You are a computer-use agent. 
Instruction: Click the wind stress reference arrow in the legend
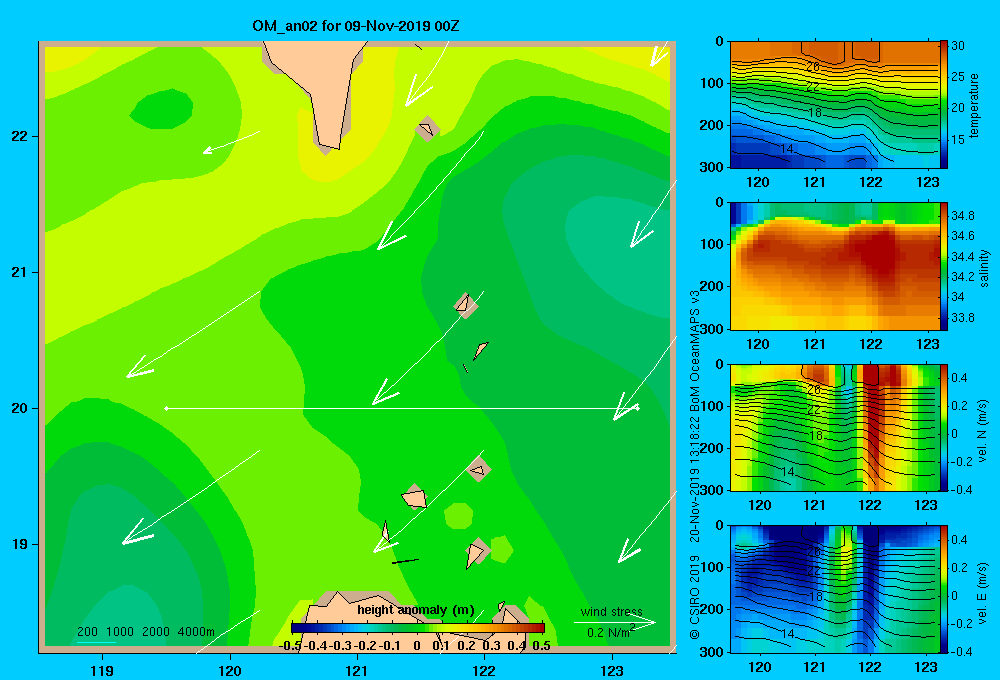pyautogui.click(x=615, y=622)
